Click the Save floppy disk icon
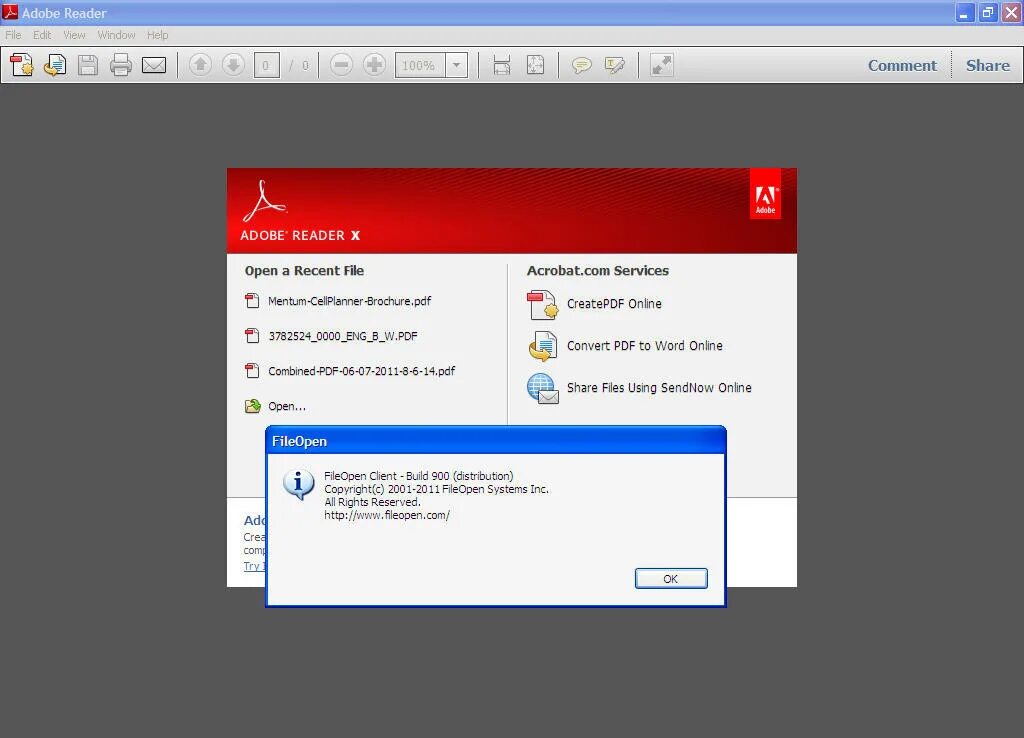The height and width of the screenshot is (738, 1024). 88,65
